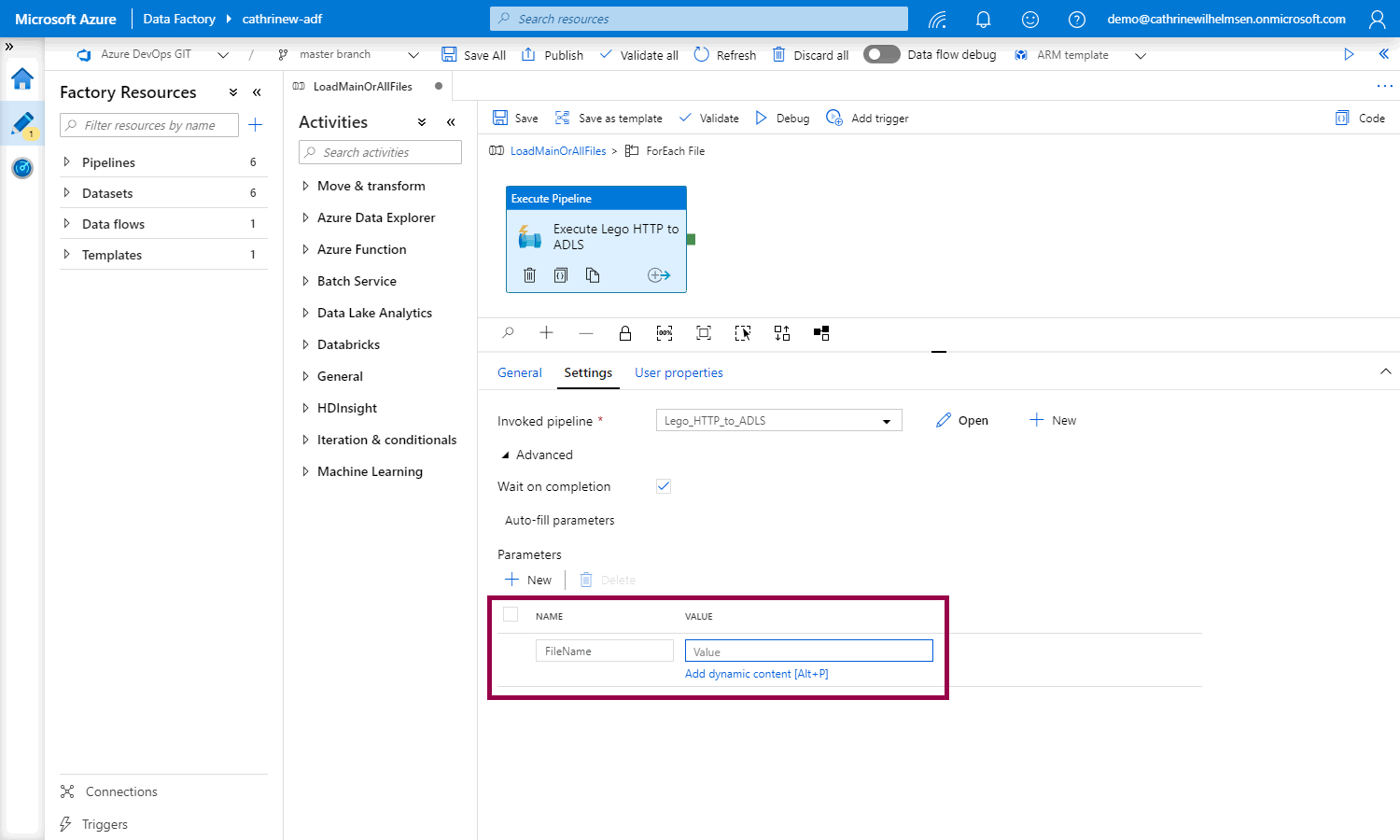The width and height of the screenshot is (1400, 840).
Task: Switch to the User properties tab
Action: click(x=679, y=372)
